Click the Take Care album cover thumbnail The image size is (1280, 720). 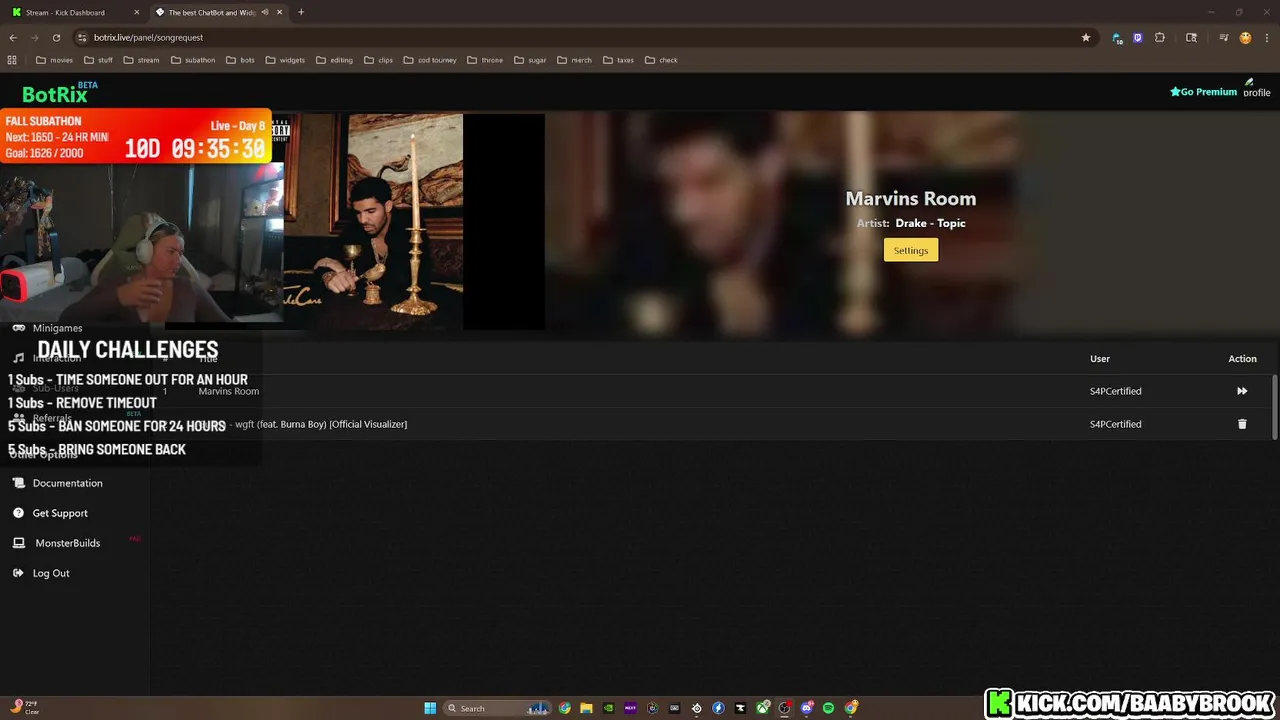tap(373, 221)
